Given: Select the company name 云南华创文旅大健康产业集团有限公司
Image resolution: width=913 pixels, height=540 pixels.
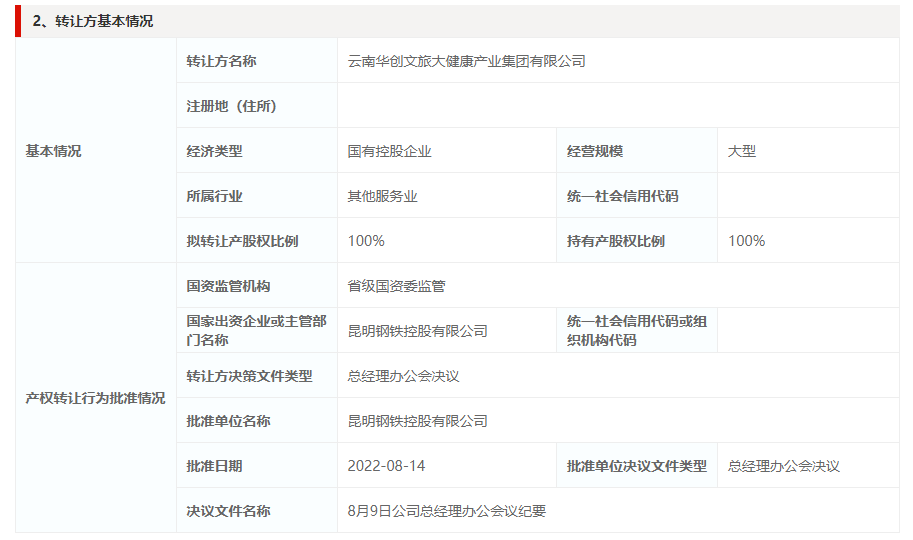Looking at the screenshot, I should click(x=466, y=61).
